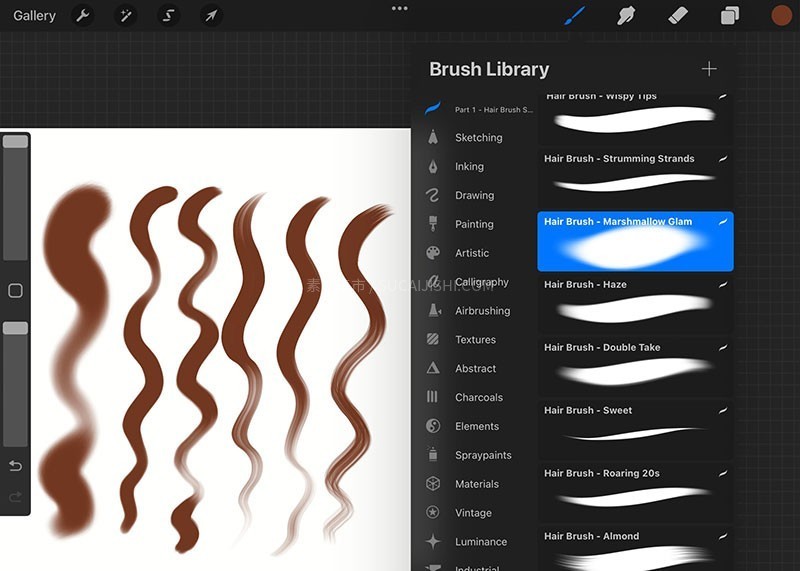
Task: Select the Paint brush tool
Action: (x=575, y=15)
